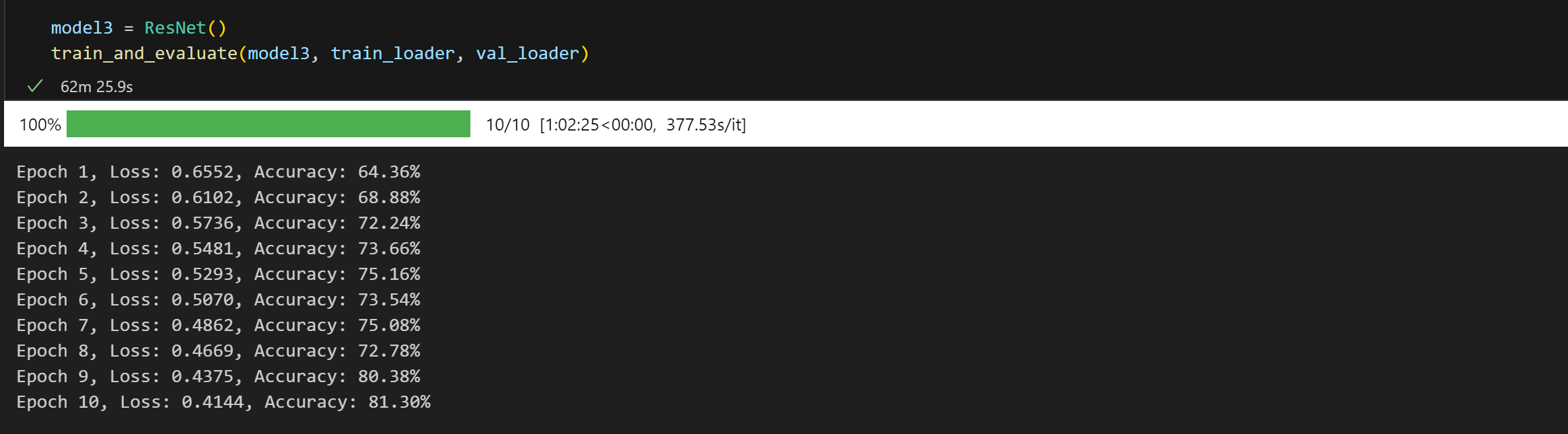Click the 377.53s/it rate text

[705, 124]
